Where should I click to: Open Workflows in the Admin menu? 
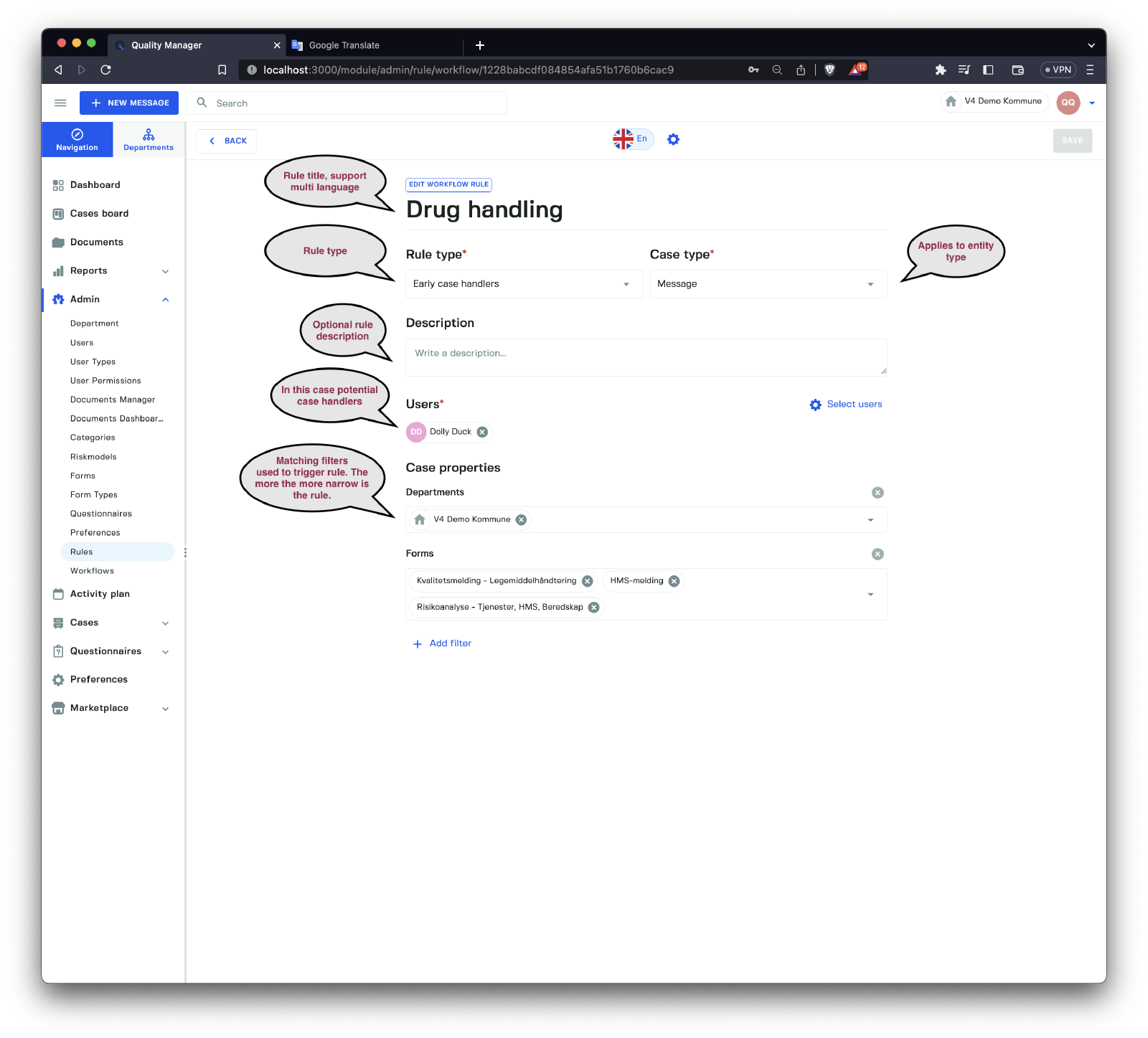tap(92, 571)
